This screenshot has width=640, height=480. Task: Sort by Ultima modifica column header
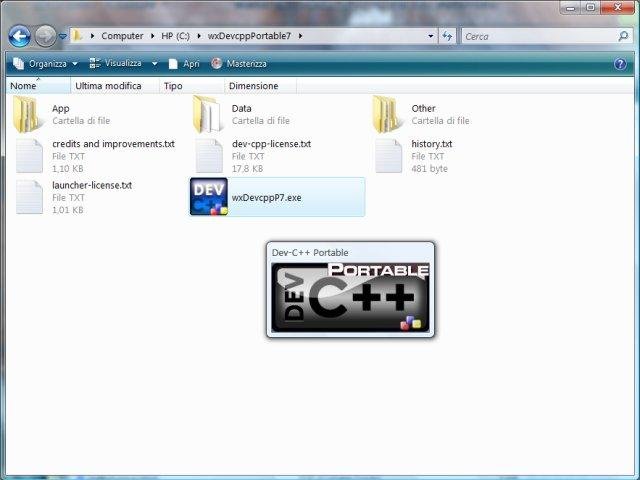click(x=115, y=86)
